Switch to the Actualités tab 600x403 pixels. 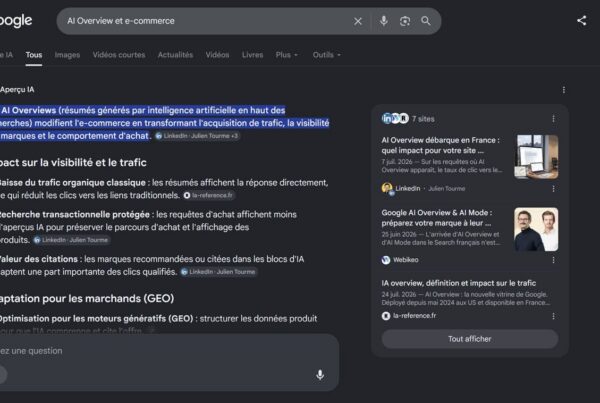pyautogui.click(x=176, y=55)
